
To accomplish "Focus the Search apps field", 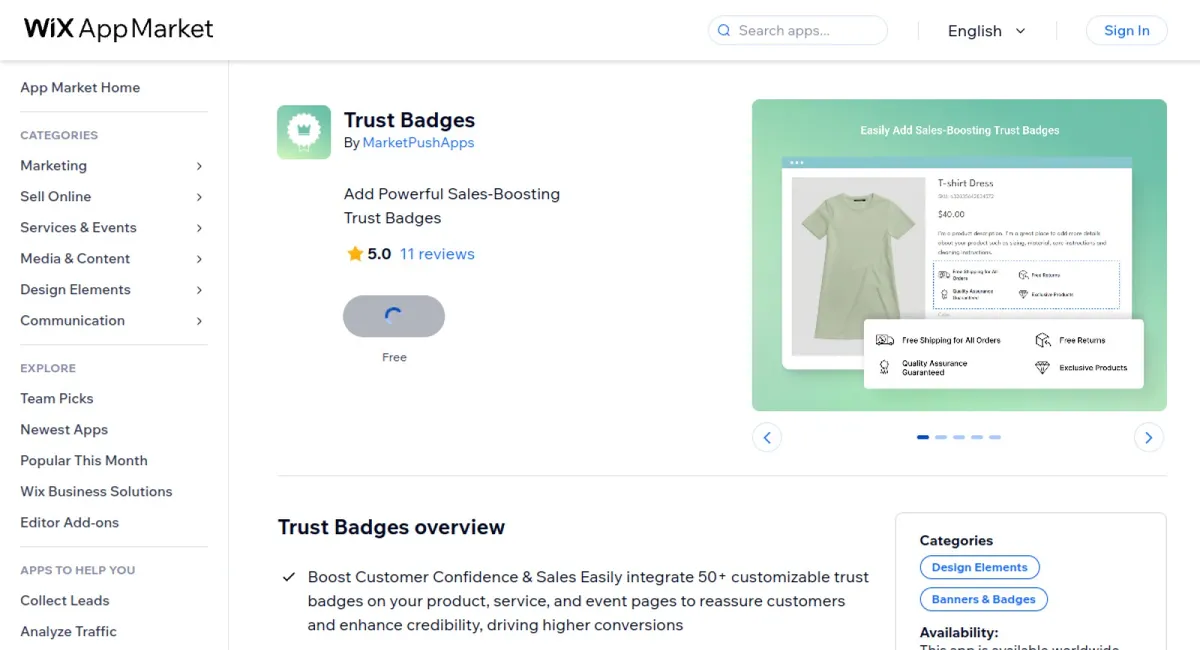I will tap(798, 30).
